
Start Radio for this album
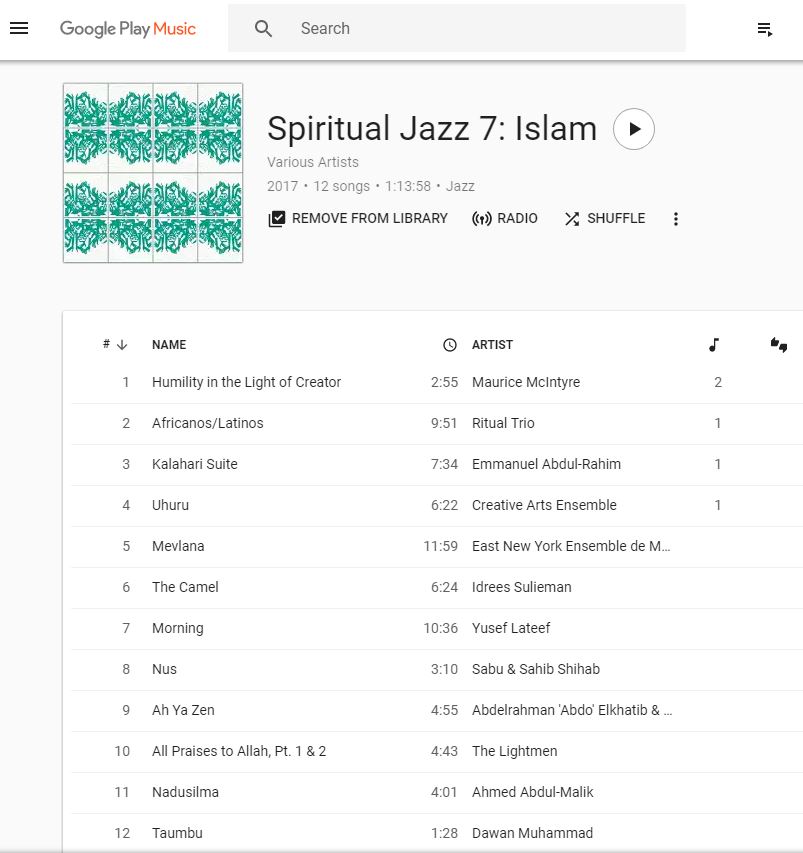[x=504, y=219]
